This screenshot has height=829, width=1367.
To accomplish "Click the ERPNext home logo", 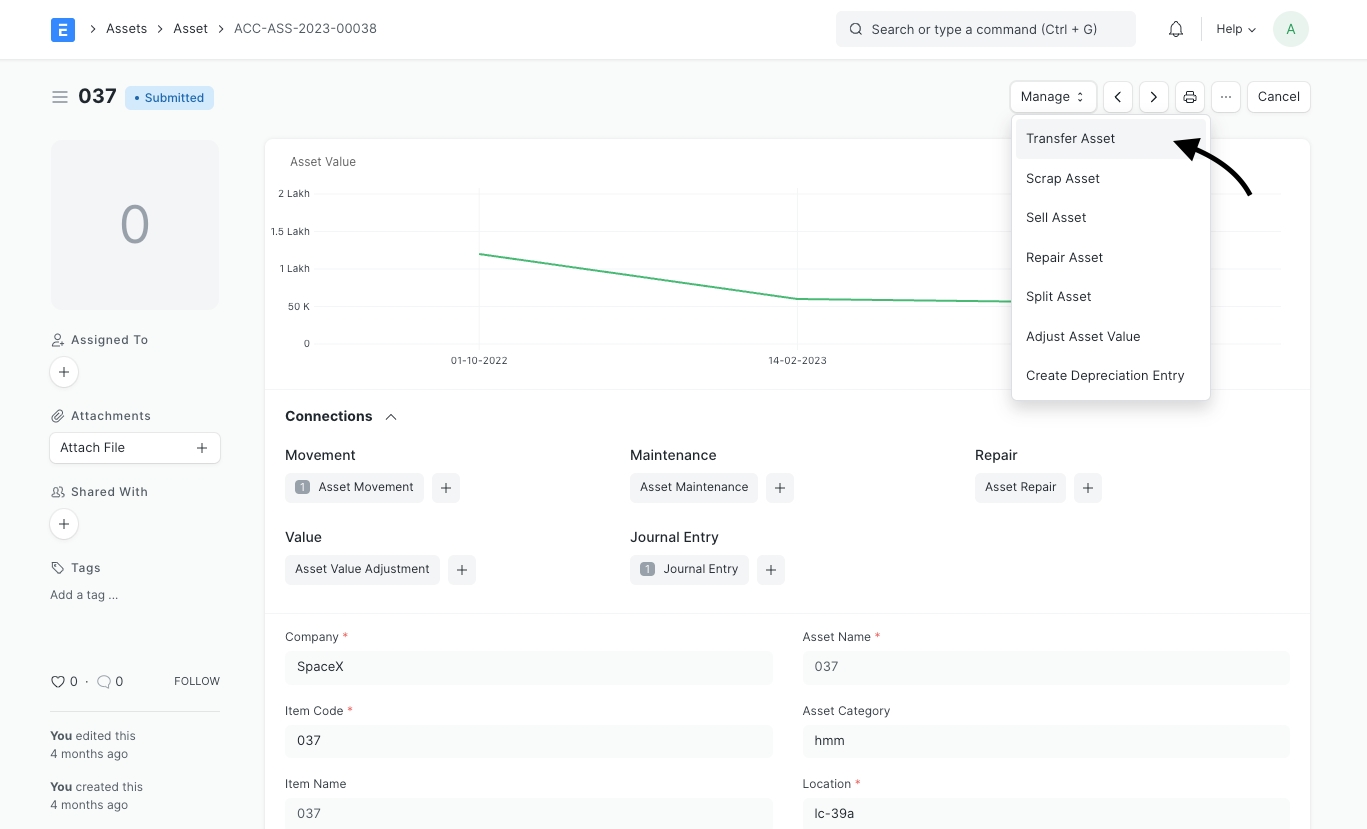I will (x=63, y=29).
